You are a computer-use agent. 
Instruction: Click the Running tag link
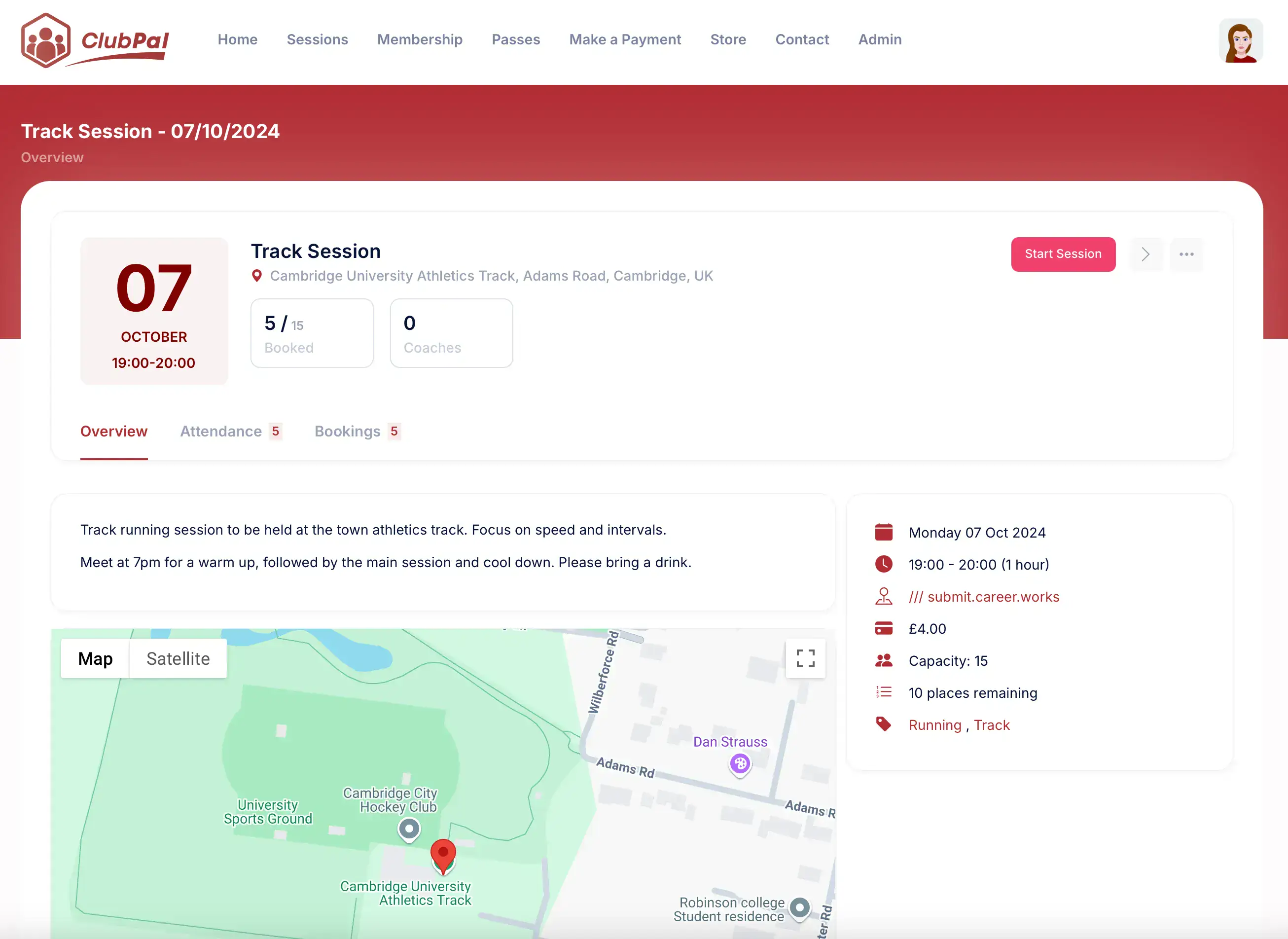pyautogui.click(x=934, y=724)
